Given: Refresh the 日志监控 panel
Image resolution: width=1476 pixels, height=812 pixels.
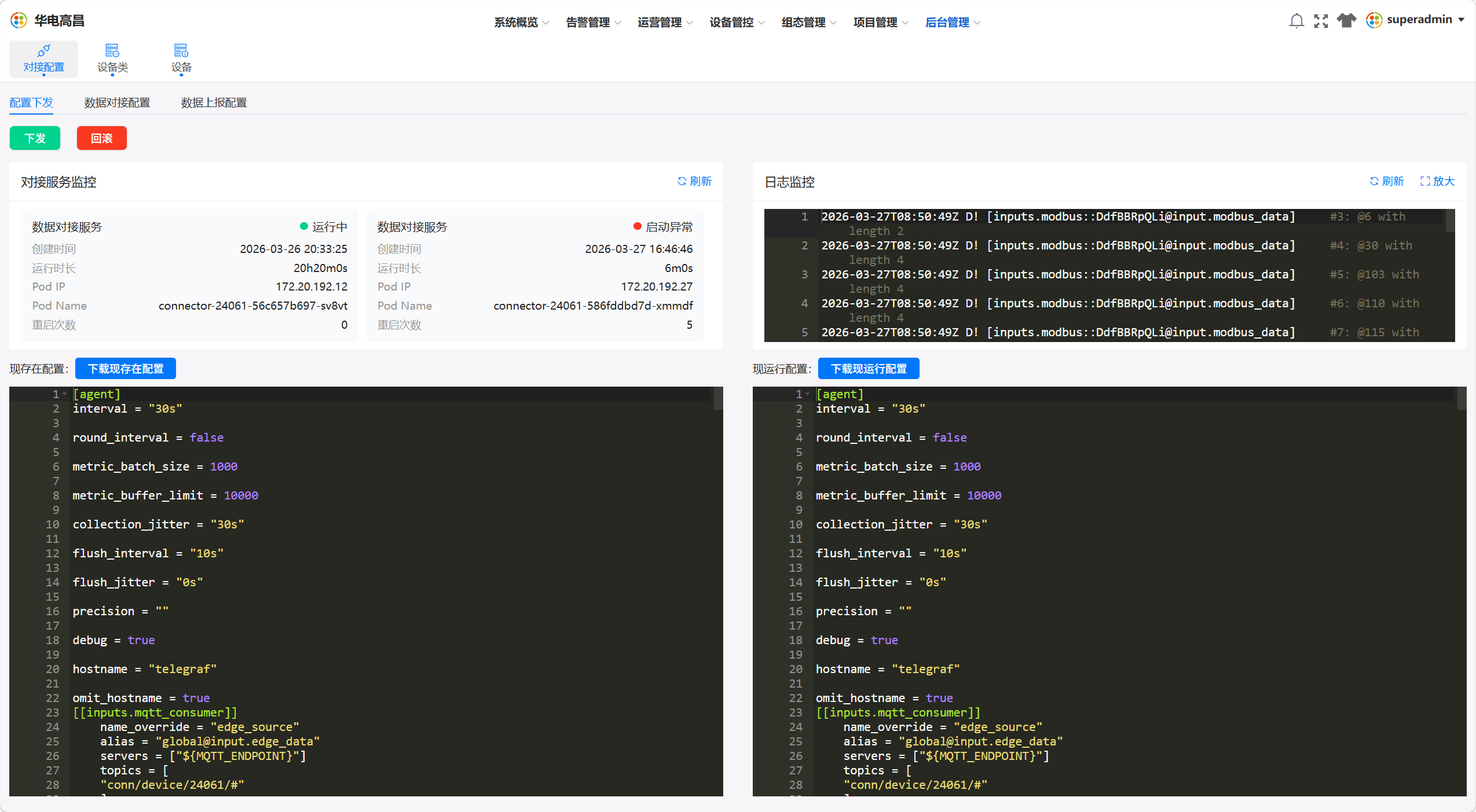Looking at the screenshot, I should (1386, 181).
